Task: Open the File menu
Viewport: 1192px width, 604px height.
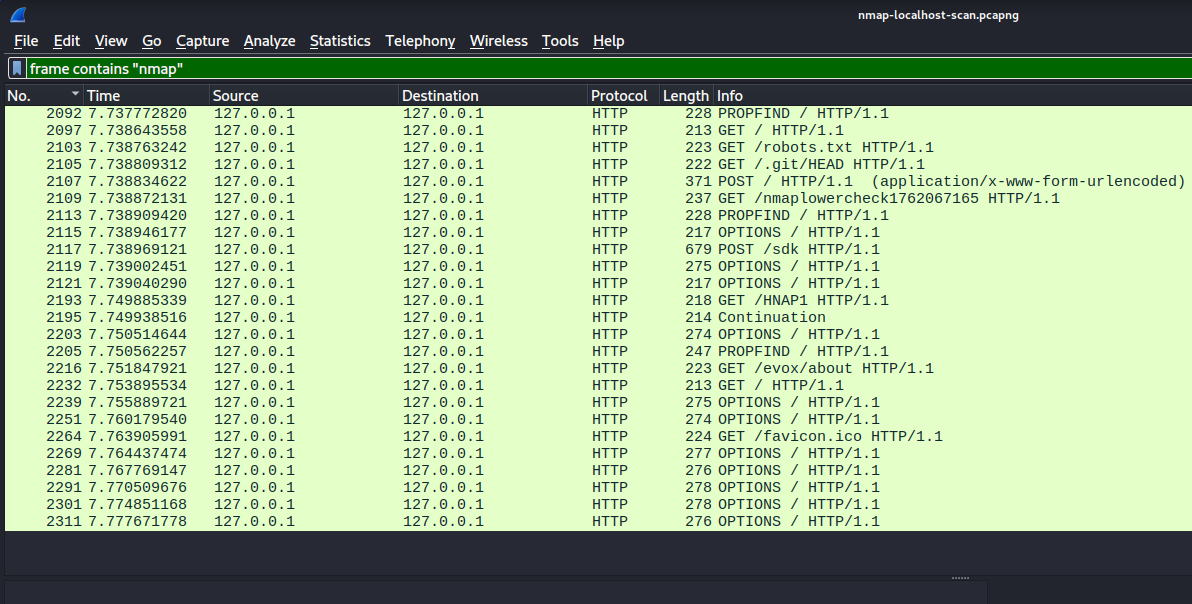Action: (x=26, y=41)
